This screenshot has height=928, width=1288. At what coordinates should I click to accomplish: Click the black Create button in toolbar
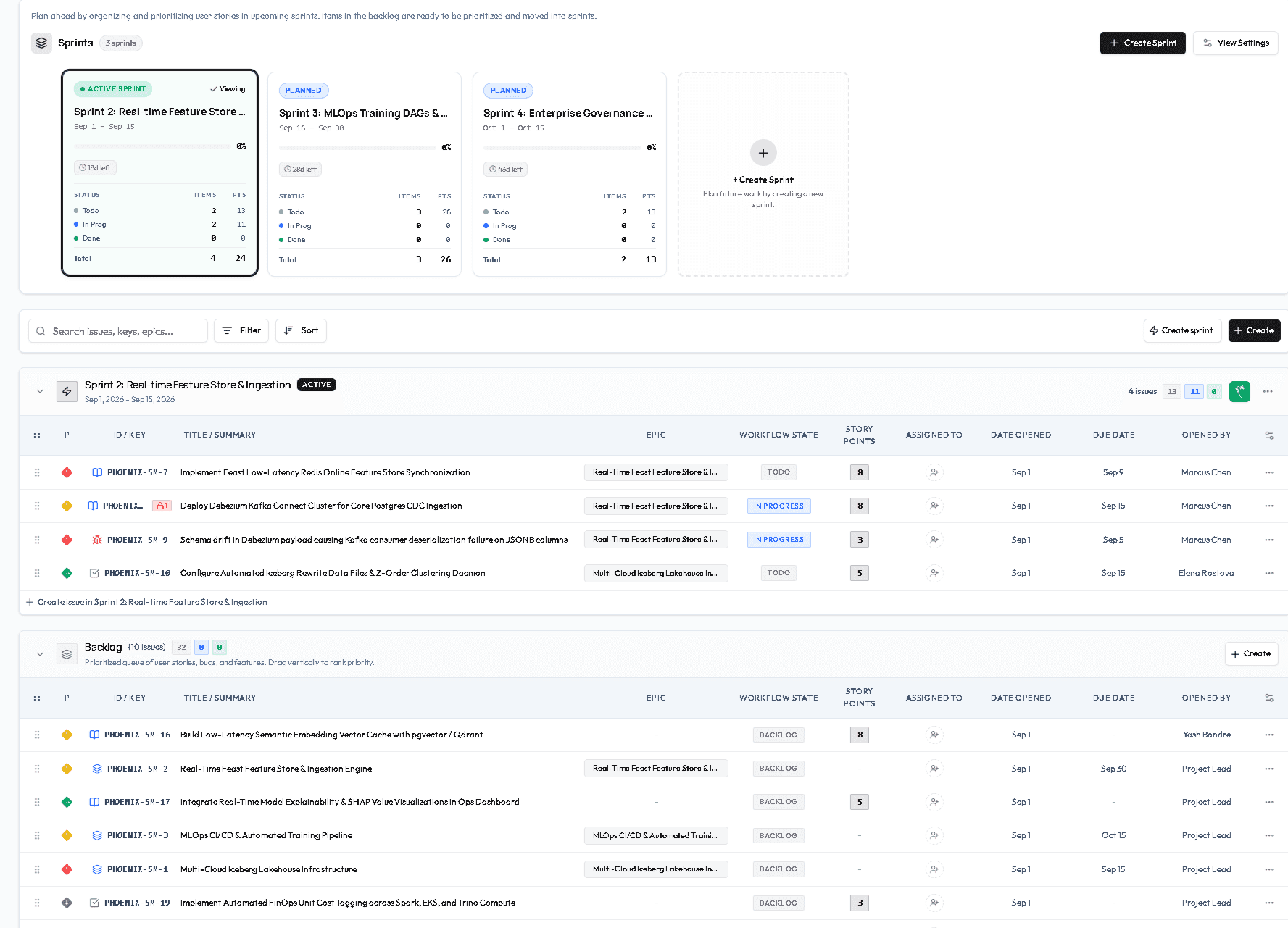coord(1254,330)
